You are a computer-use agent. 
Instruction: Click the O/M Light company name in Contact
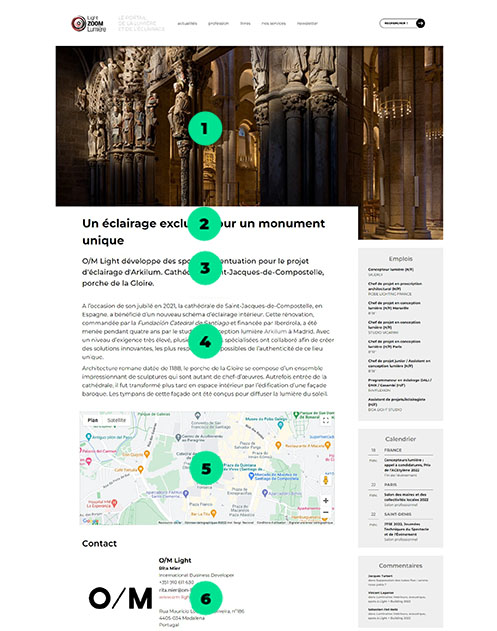point(175,560)
